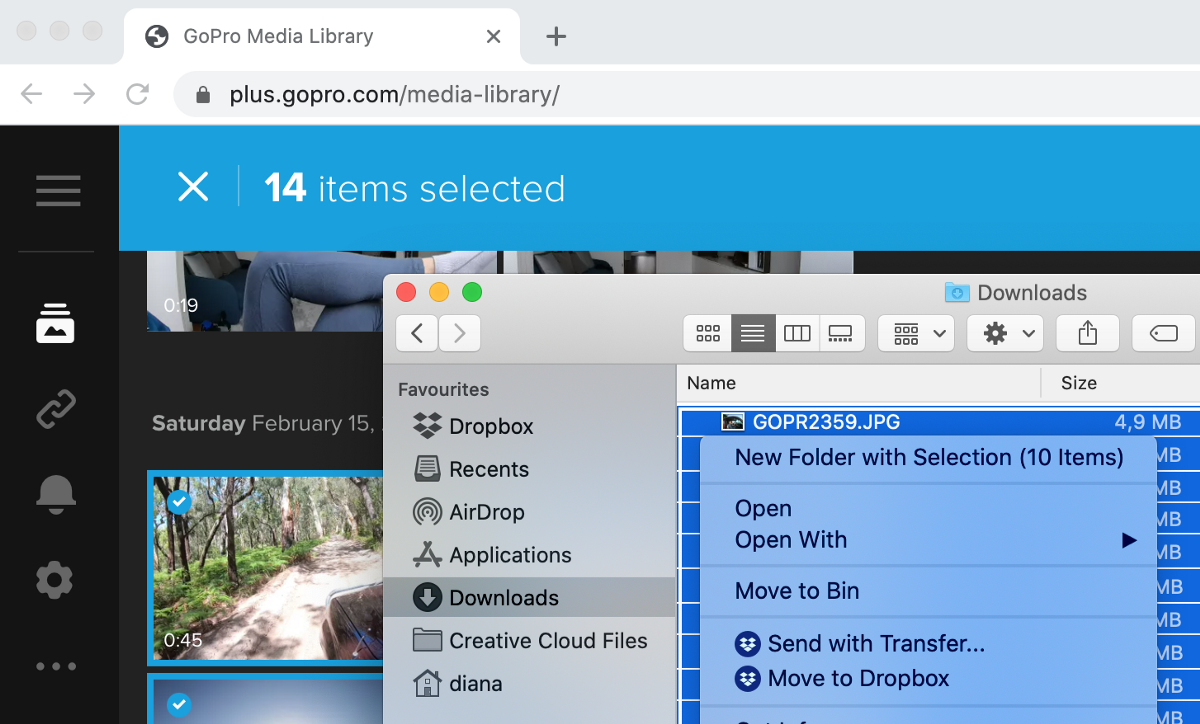Switch Finder to icon view

[x=708, y=333]
